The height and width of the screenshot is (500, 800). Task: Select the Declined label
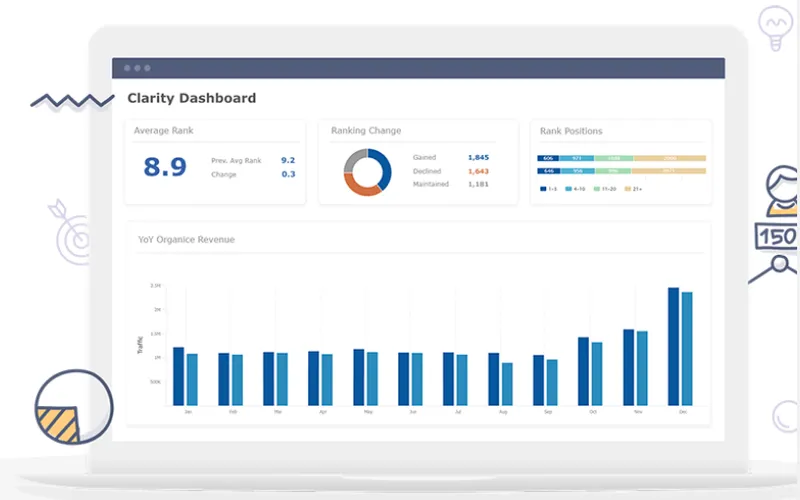(x=427, y=171)
